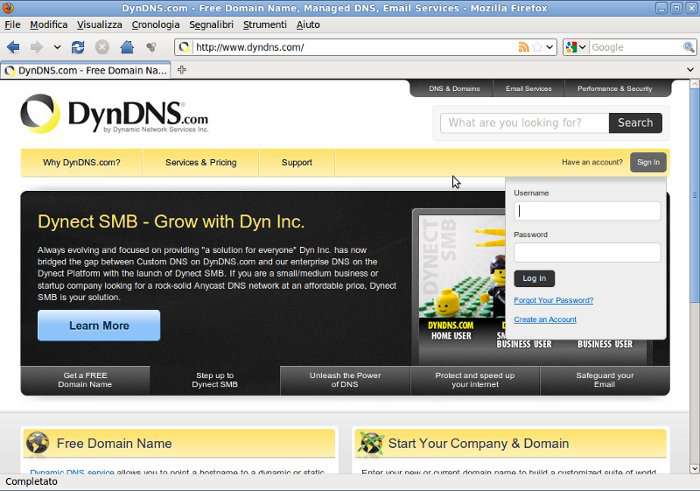The height and width of the screenshot is (491, 700).
Task: Focus the Username input field
Action: (587, 211)
